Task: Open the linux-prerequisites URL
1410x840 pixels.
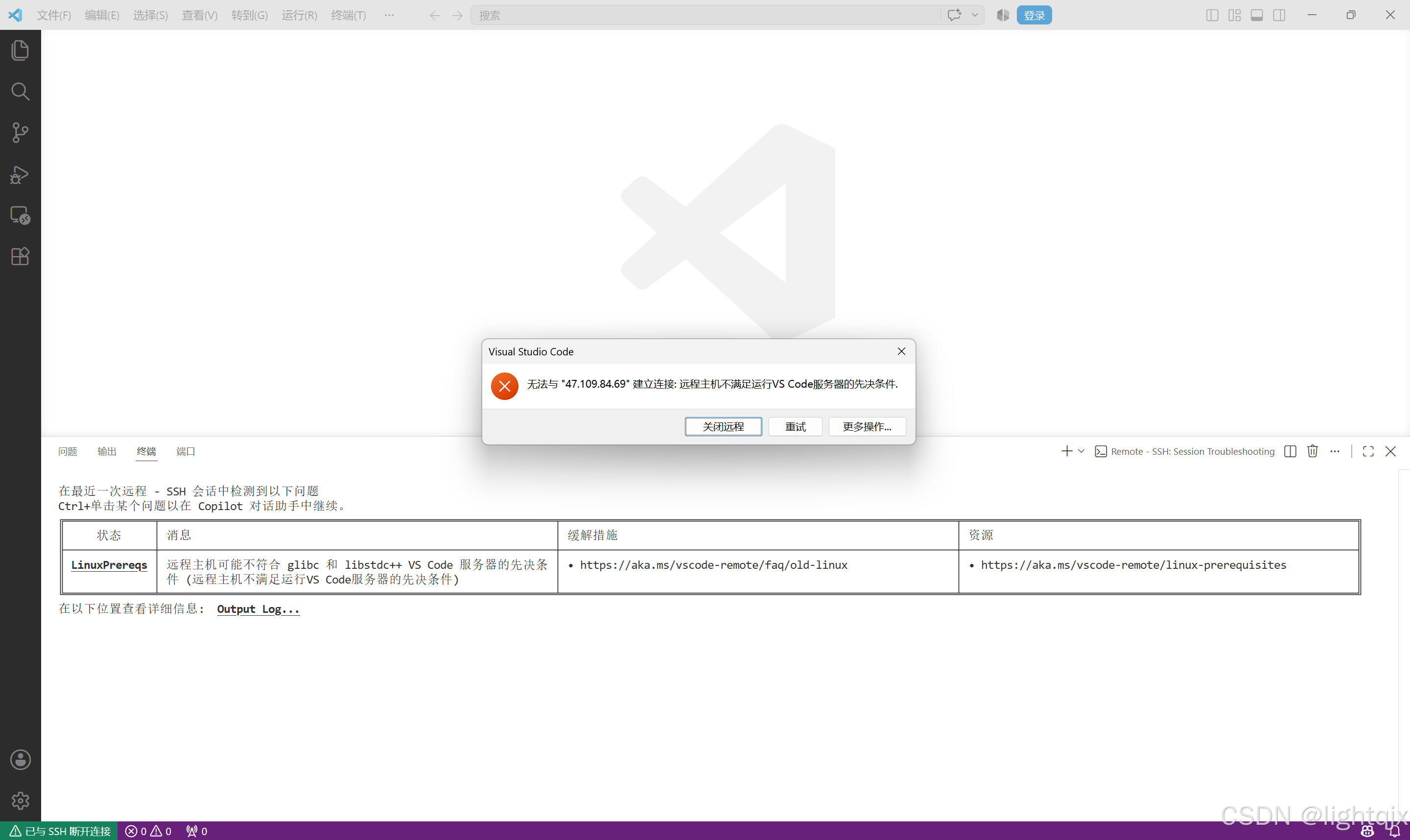Action: pyautogui.click(x=1134, y=565)
